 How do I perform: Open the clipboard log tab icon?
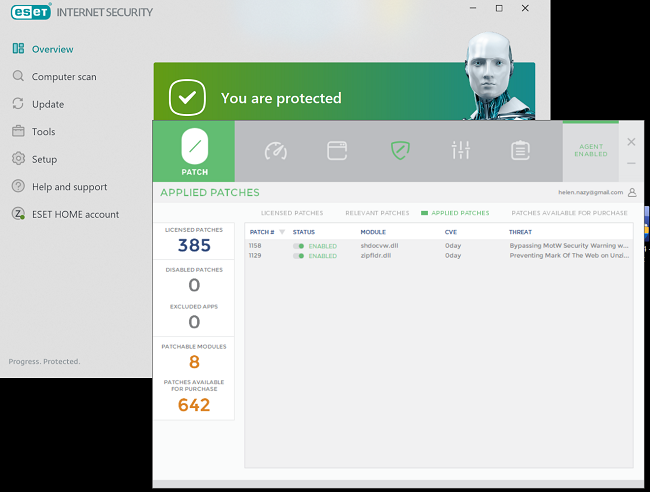pos(520,150)
